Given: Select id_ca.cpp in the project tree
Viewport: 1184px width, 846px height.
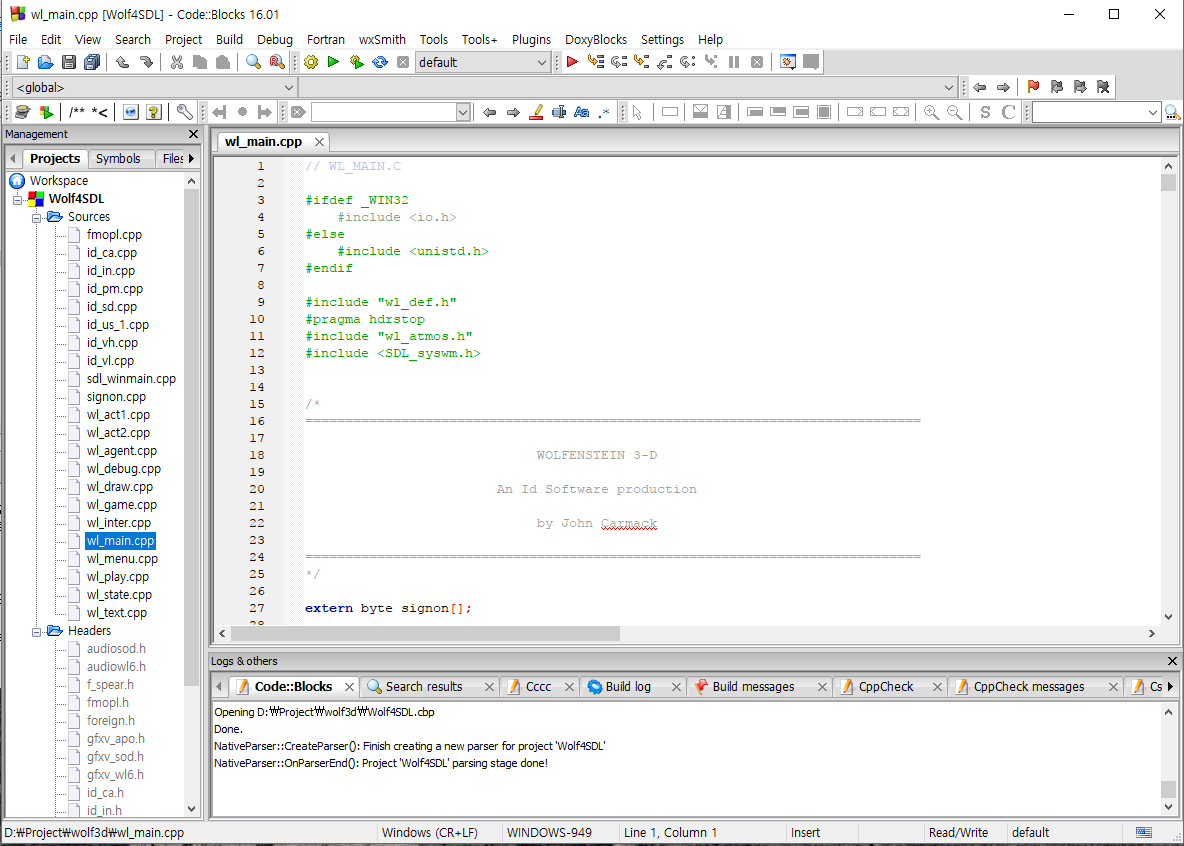Looking at the screenshot, I should point(111,253).
